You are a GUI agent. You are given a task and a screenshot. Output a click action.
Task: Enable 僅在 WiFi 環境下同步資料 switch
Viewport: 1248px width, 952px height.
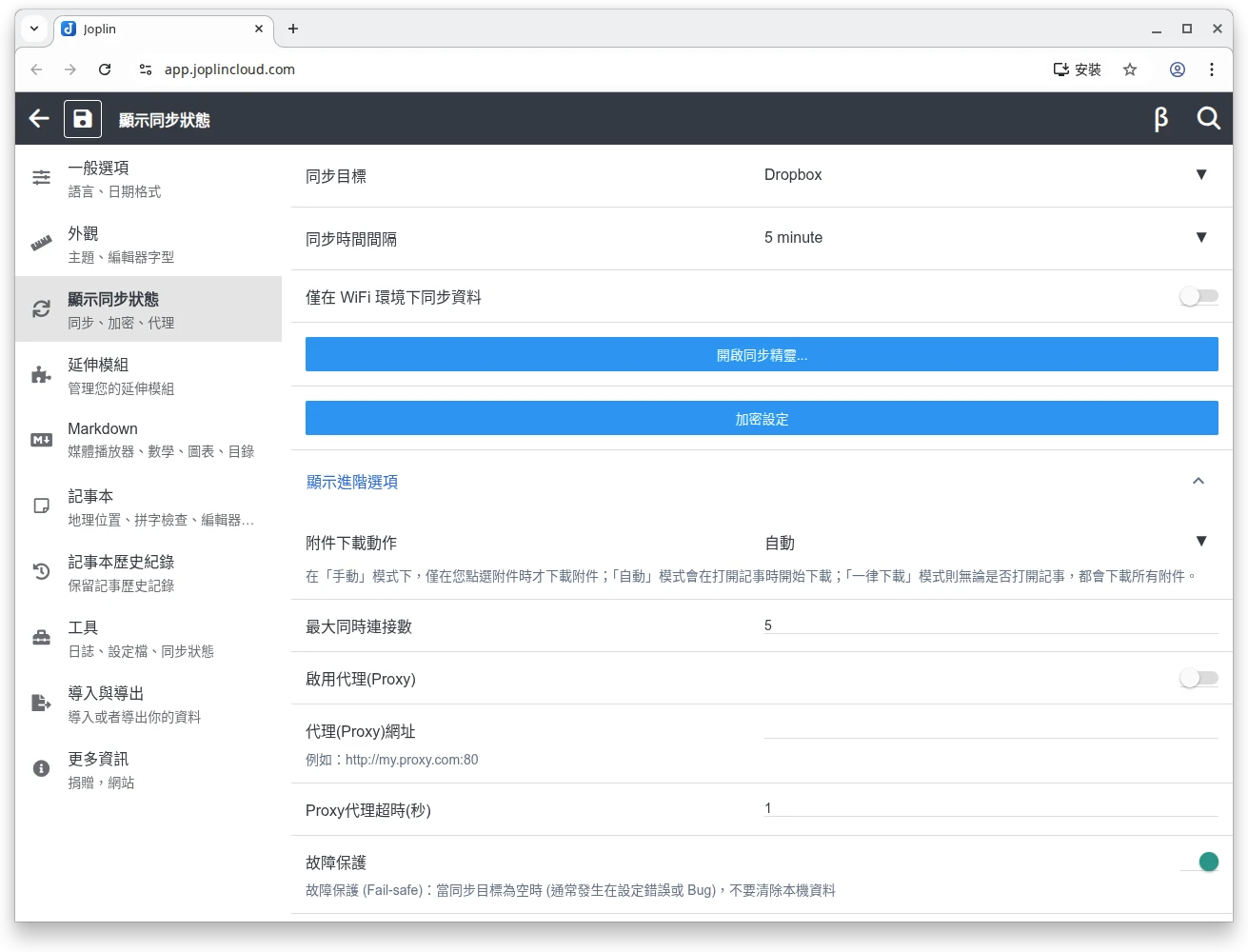coord(1198,297)
